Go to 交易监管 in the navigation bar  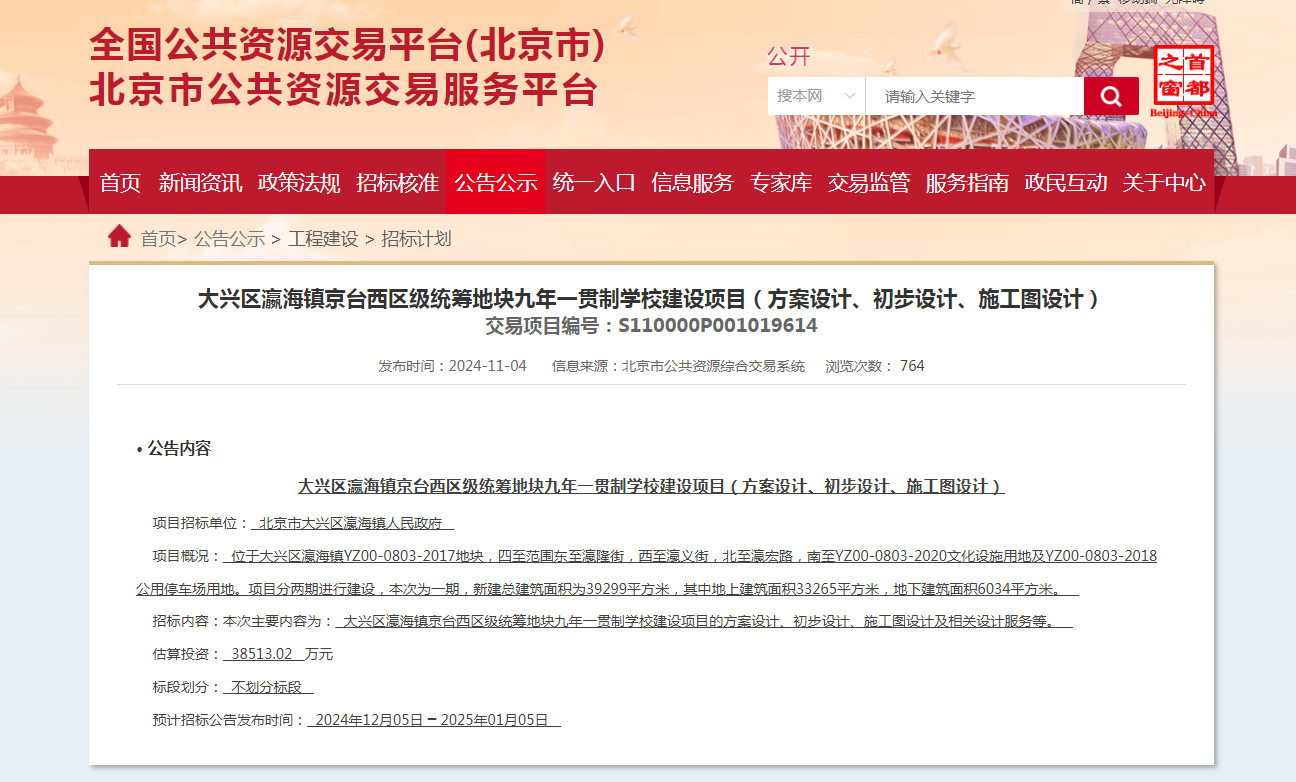(x=868, y=182)
